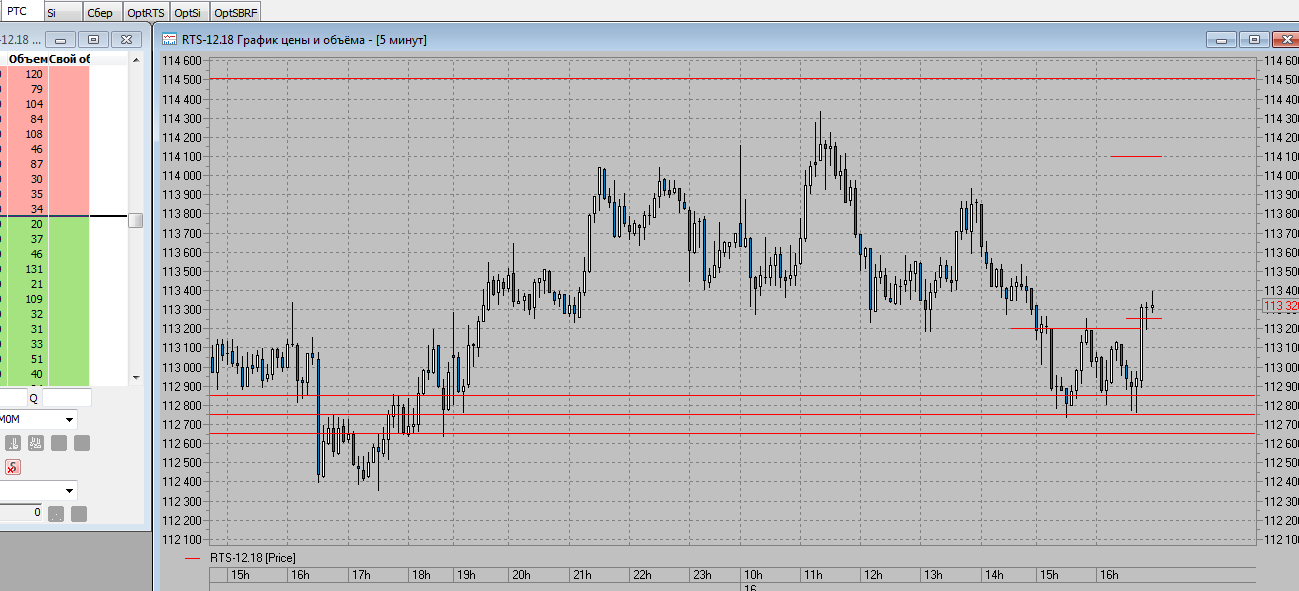Select the ask row with volume 104
The width and height of the screenshot is (1299, 591).
tap(45, 104)
